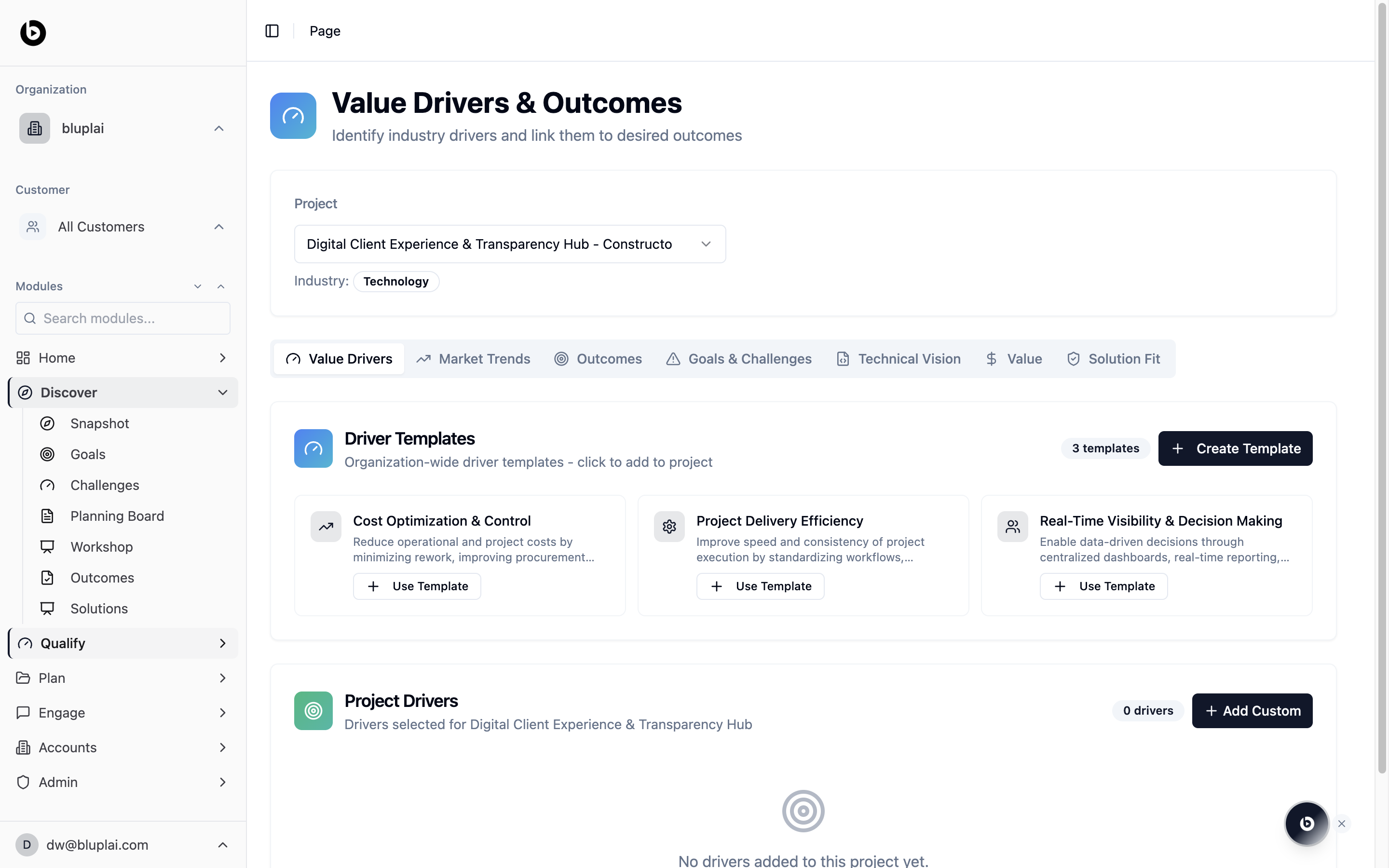Click the Create Template button
This screenshot has width=1389, height=868.
tap(1235, 448)
